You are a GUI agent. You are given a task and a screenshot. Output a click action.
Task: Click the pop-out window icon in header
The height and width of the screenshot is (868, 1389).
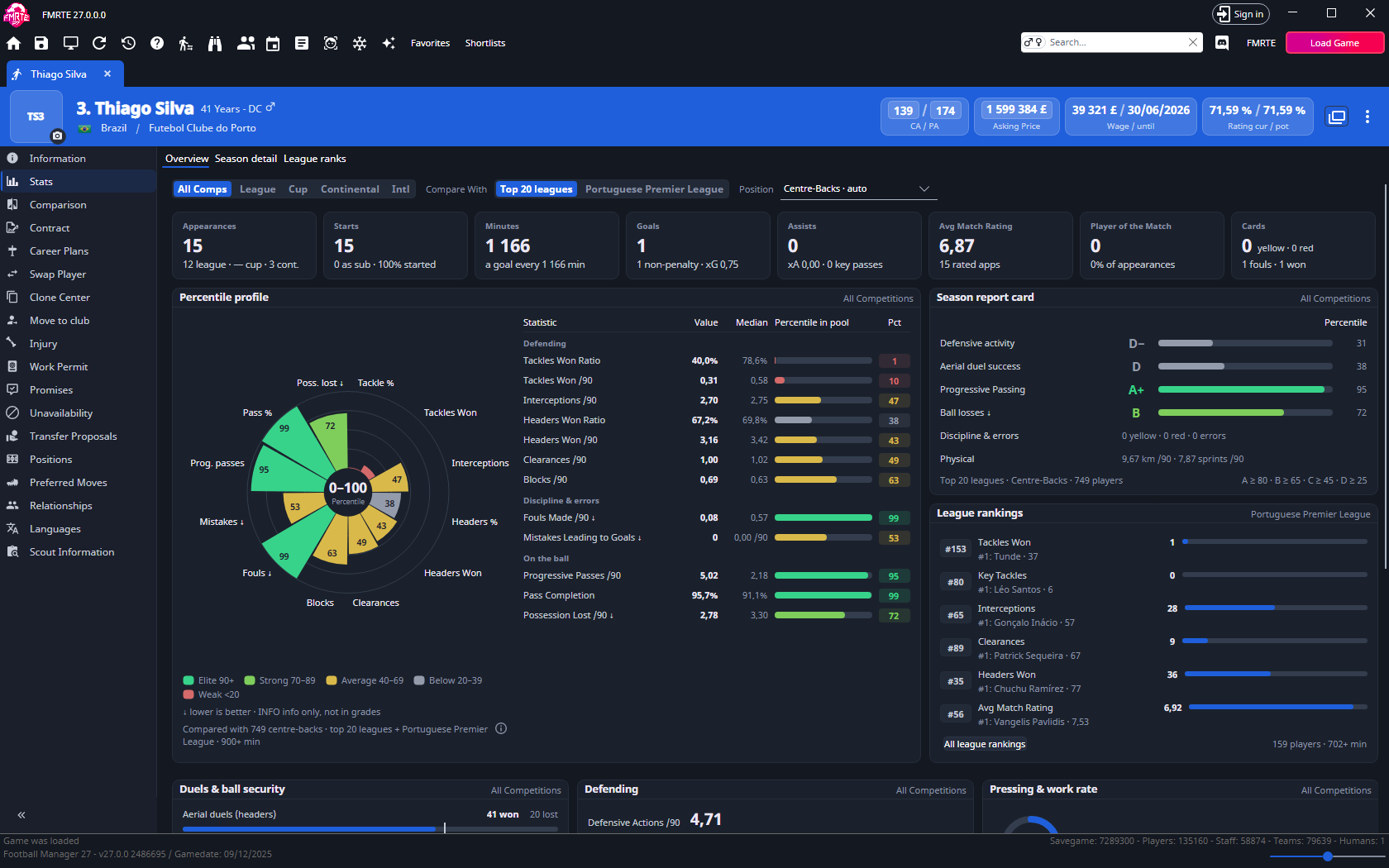click(1337, 117)
